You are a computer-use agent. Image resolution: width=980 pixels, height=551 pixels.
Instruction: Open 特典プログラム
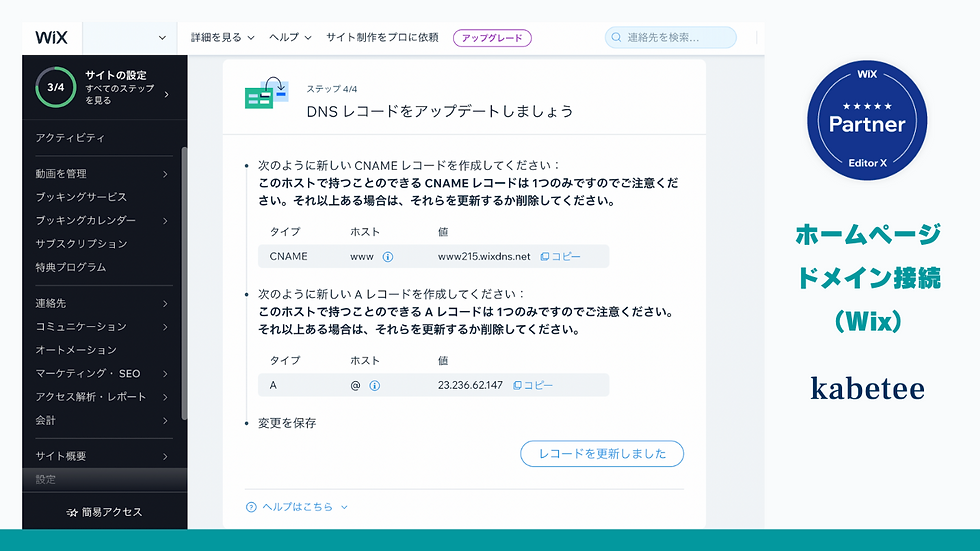pos(71,267)
